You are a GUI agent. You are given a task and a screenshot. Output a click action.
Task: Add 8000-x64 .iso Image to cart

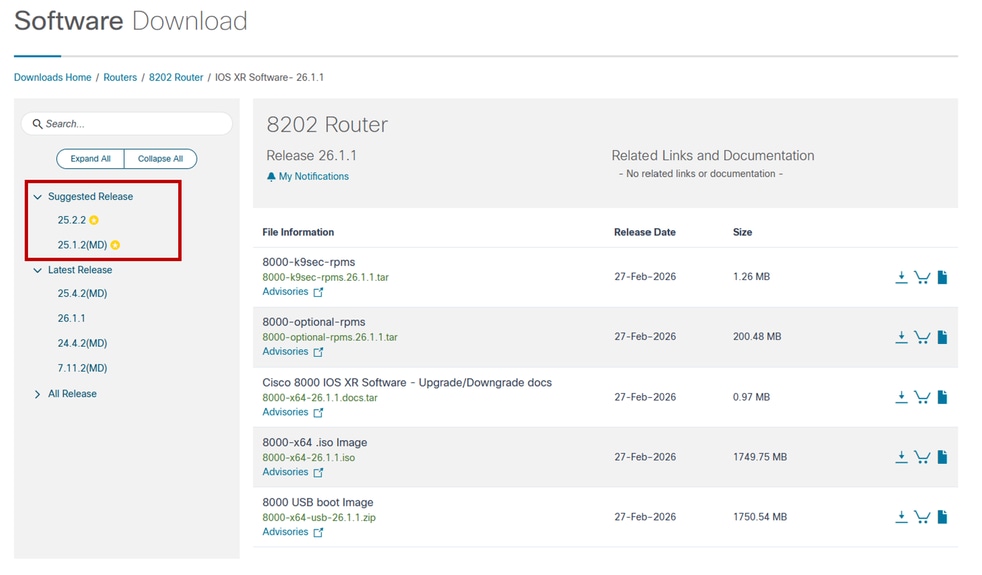(922, 457)
